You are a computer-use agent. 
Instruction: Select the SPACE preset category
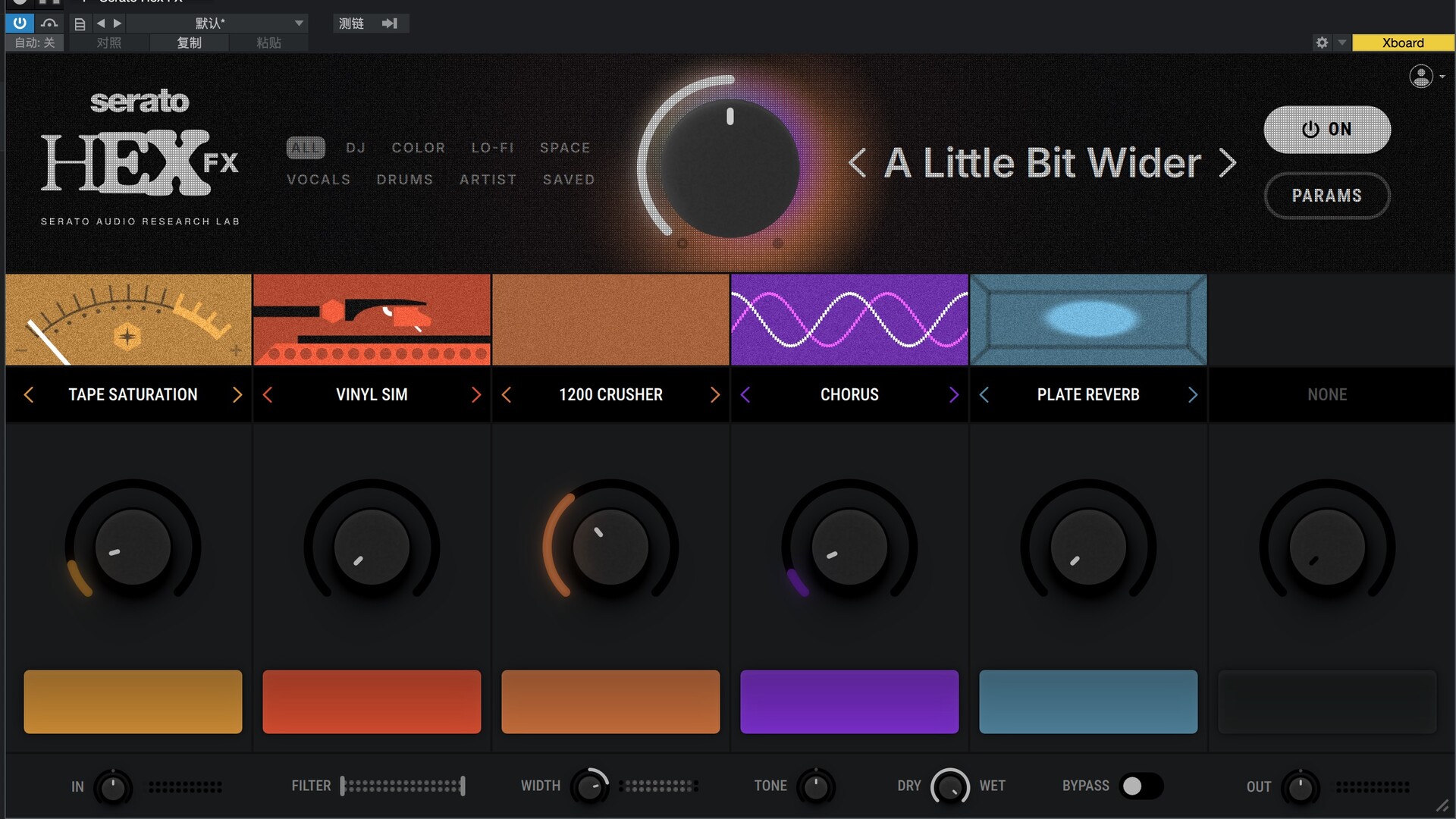(565, 148)
